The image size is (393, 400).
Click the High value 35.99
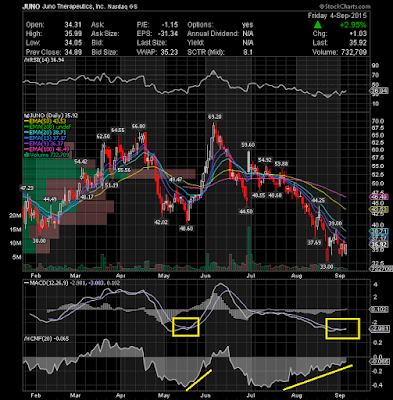[x=73, y=34]
